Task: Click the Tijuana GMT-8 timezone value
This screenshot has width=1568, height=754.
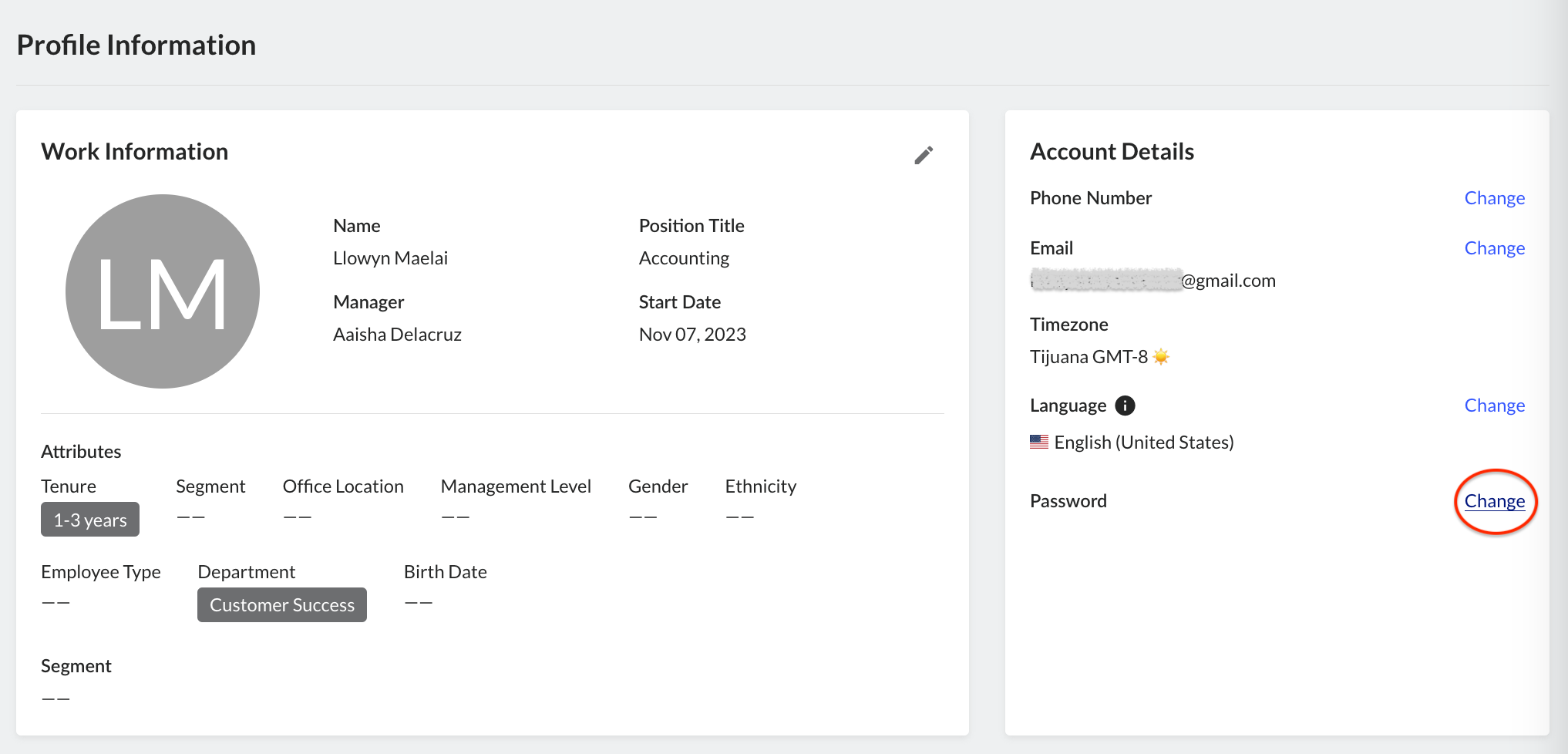Action: [1089, 357]
